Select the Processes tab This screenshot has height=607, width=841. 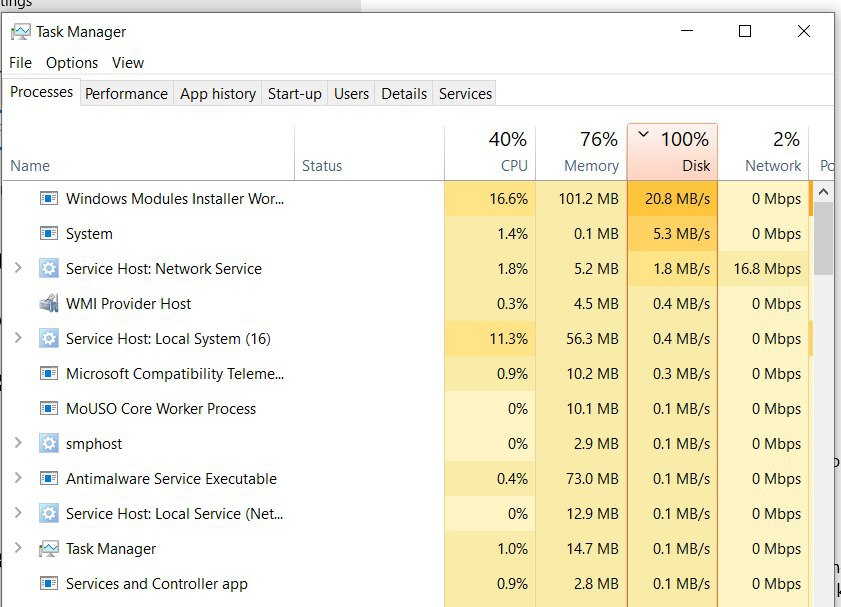pyautogui.click(x=41, y=92)
